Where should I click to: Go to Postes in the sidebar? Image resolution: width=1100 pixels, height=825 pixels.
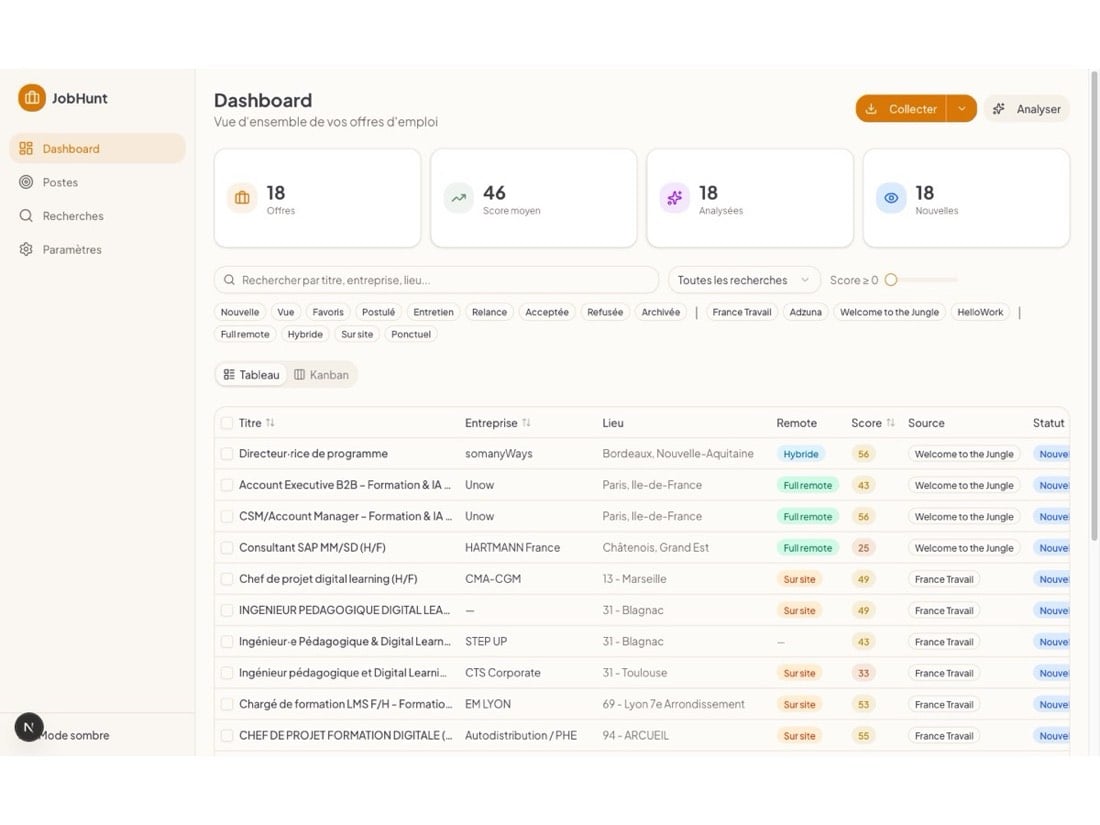[98, 182]
